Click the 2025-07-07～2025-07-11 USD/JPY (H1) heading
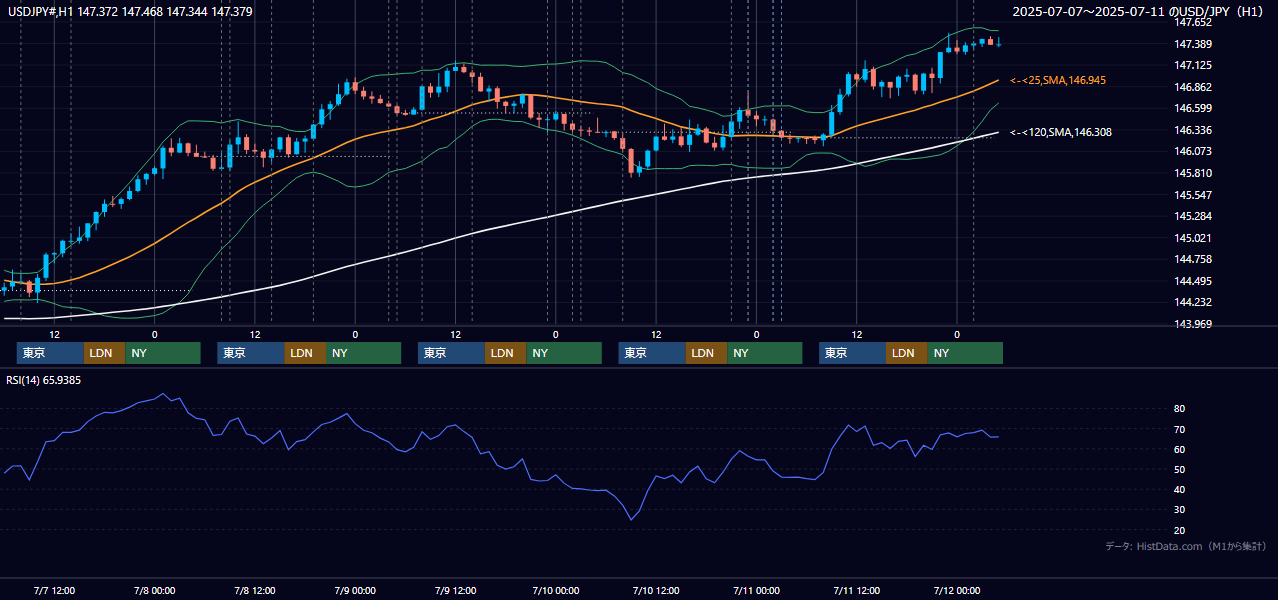The width and height of the screenshot is (1278, 600). (x=1140, y=11)
